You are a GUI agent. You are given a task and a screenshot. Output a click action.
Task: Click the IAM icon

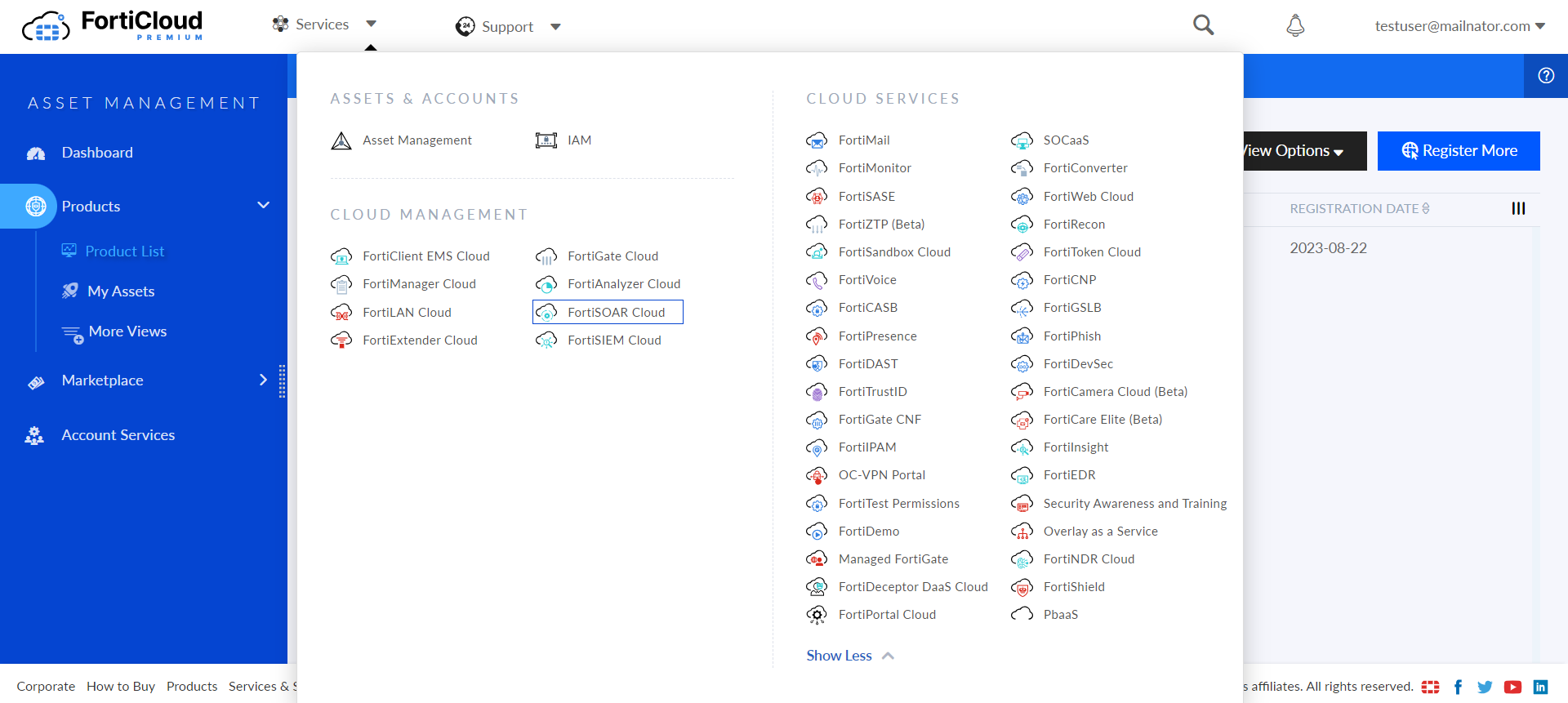pyautogui.click(x=546, y=140)
